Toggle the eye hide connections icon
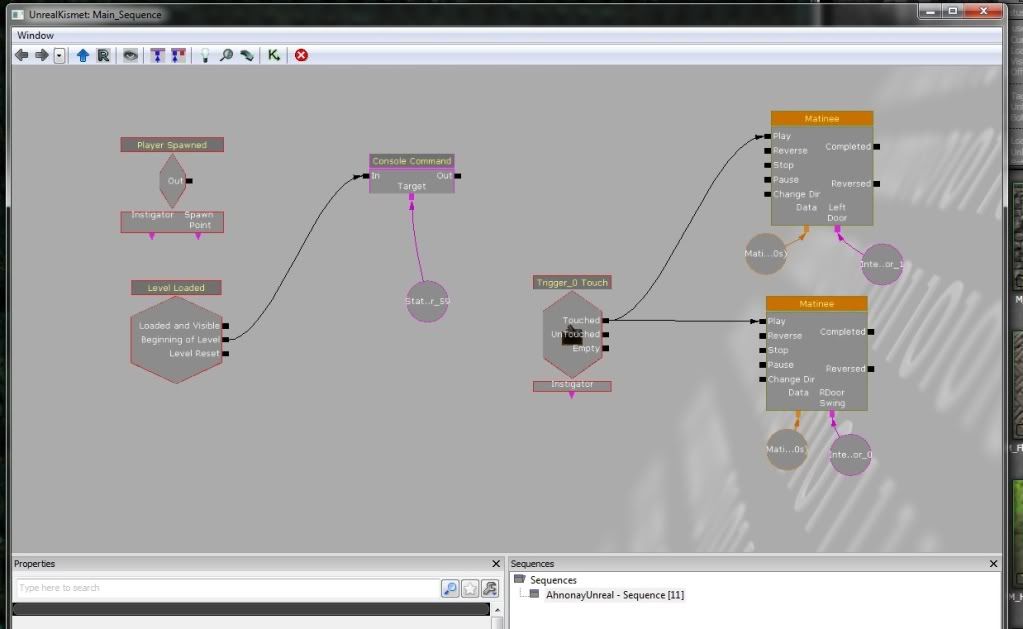 [130, 55]
